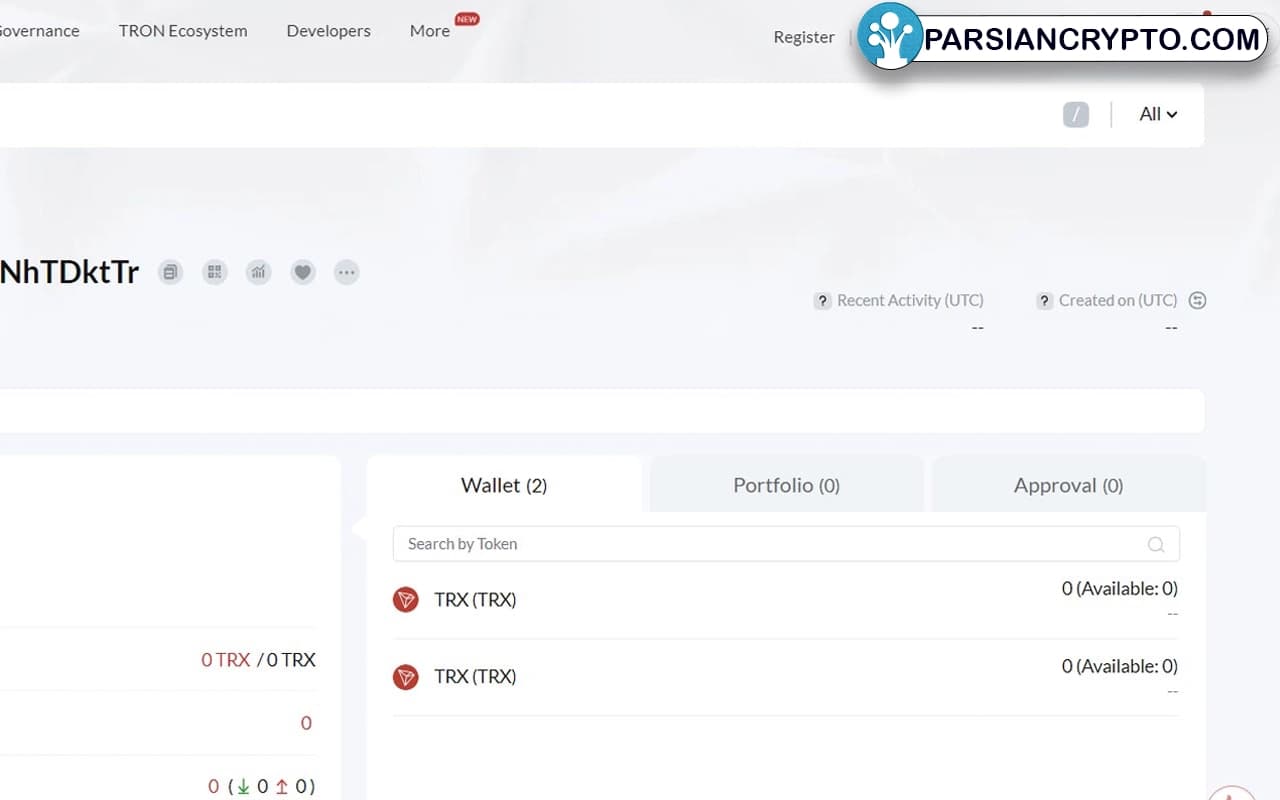Click the Register link
Screen dimensions: 1280x800
[803, 37]
